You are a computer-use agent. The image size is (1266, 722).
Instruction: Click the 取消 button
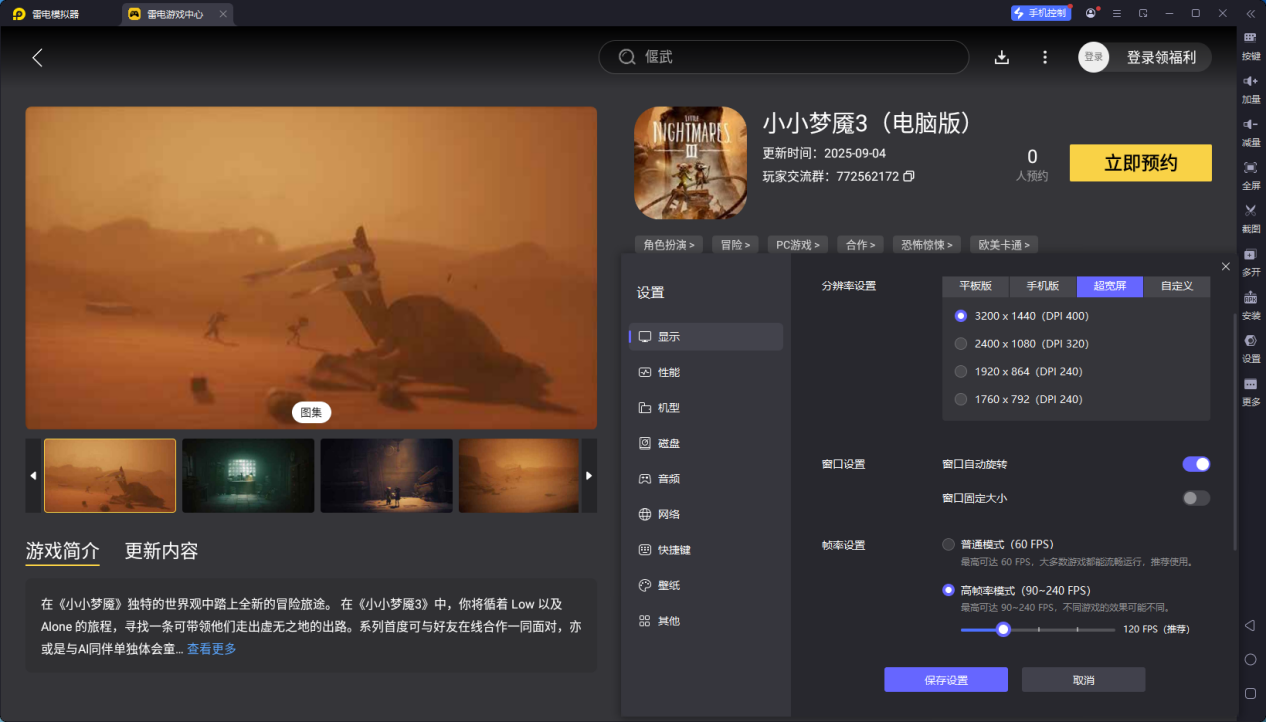pyautogui.click(x=1083, y=680)
